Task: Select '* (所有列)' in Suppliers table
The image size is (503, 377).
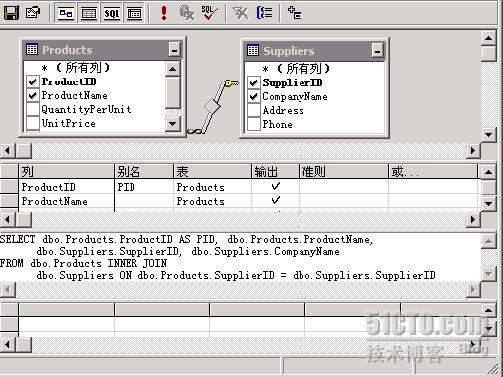Action: point(297,69)
